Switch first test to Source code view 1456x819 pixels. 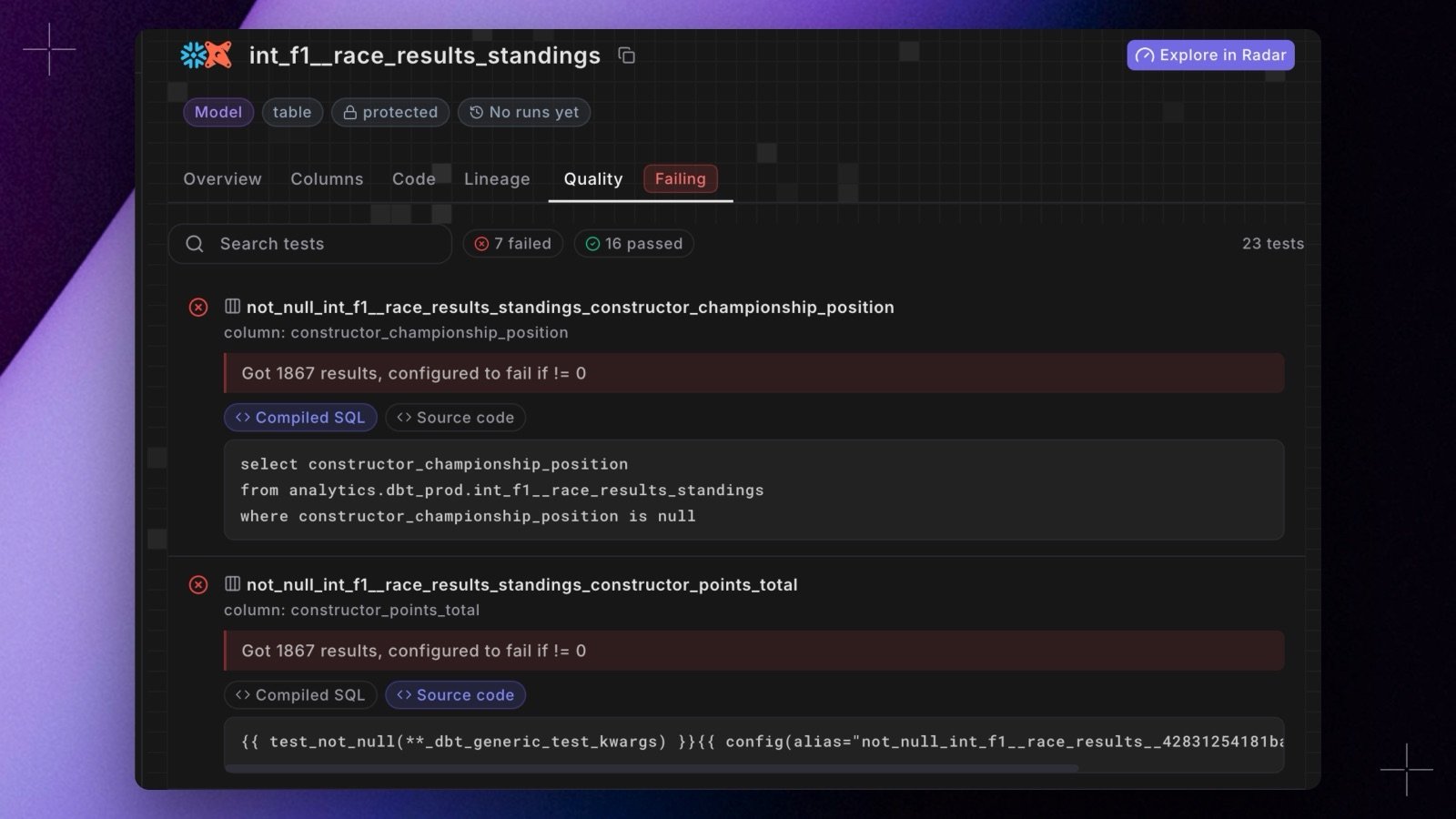[x=456, y=418]
